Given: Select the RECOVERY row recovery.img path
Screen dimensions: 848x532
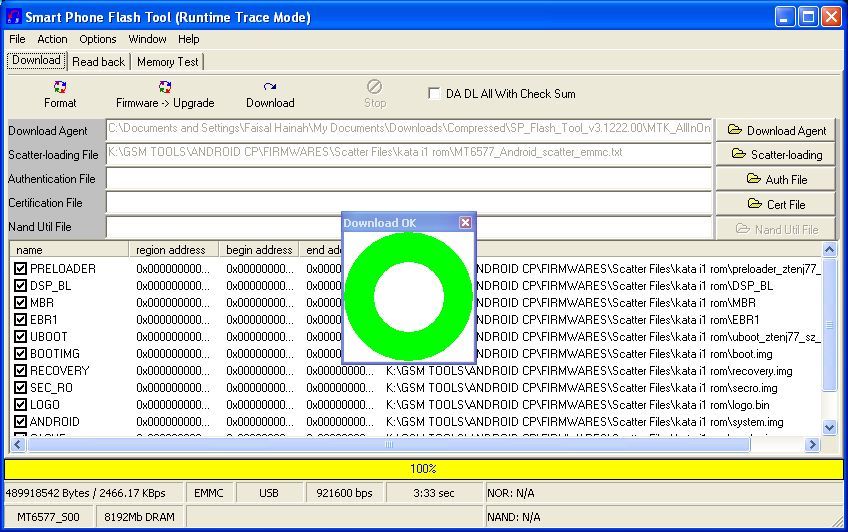Looking at the screenshot, I should tap(589, 371).
